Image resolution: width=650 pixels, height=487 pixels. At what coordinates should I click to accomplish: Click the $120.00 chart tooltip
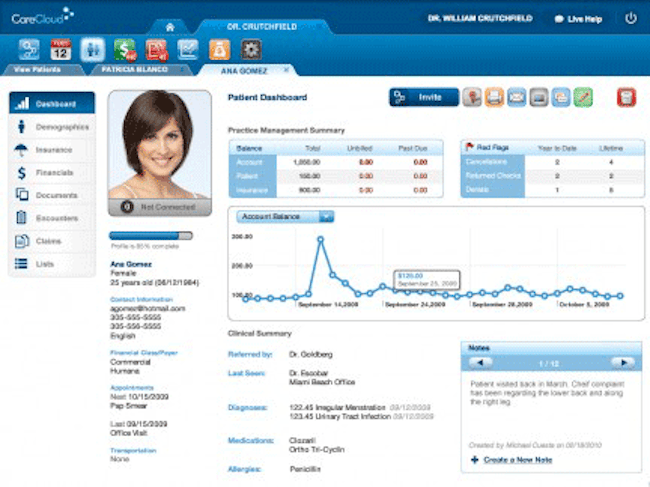pos(427,280)
